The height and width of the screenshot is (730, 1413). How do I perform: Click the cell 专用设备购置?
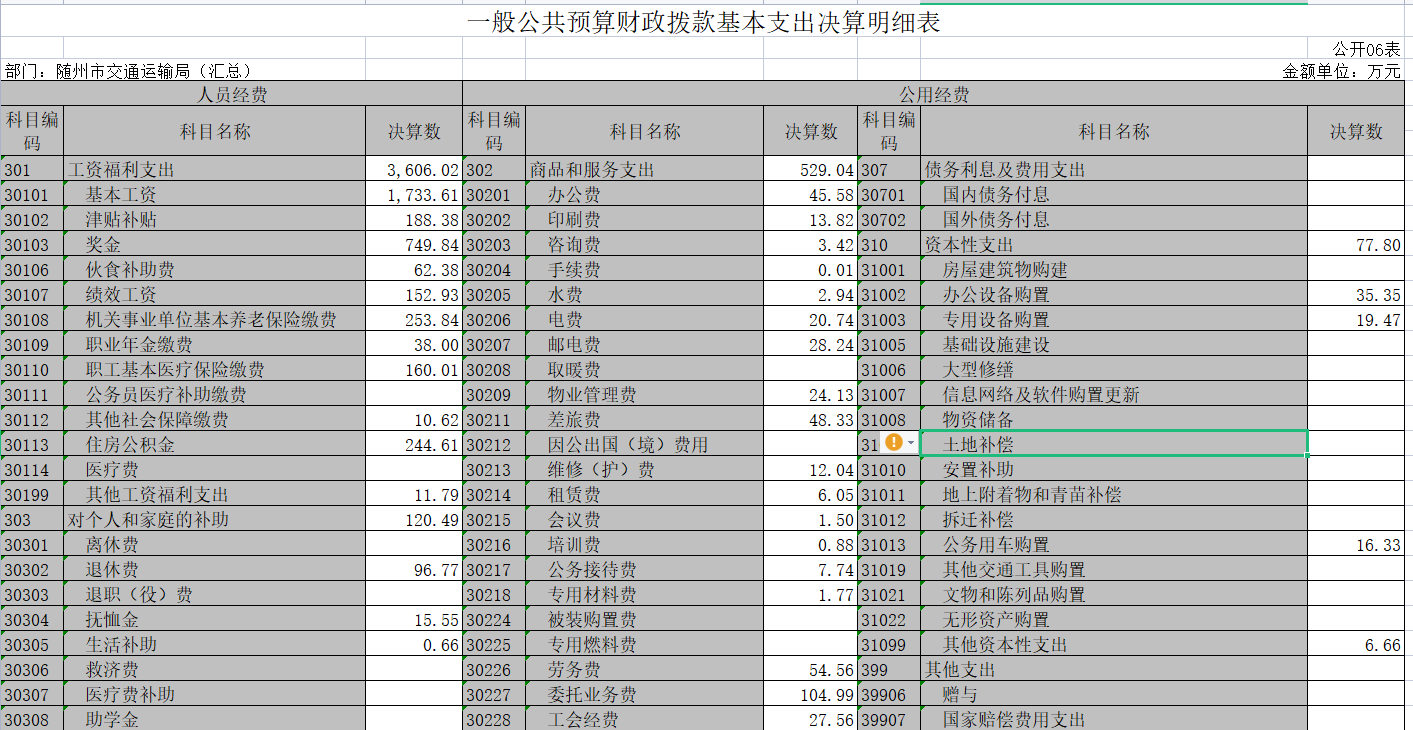[1114, 320]
